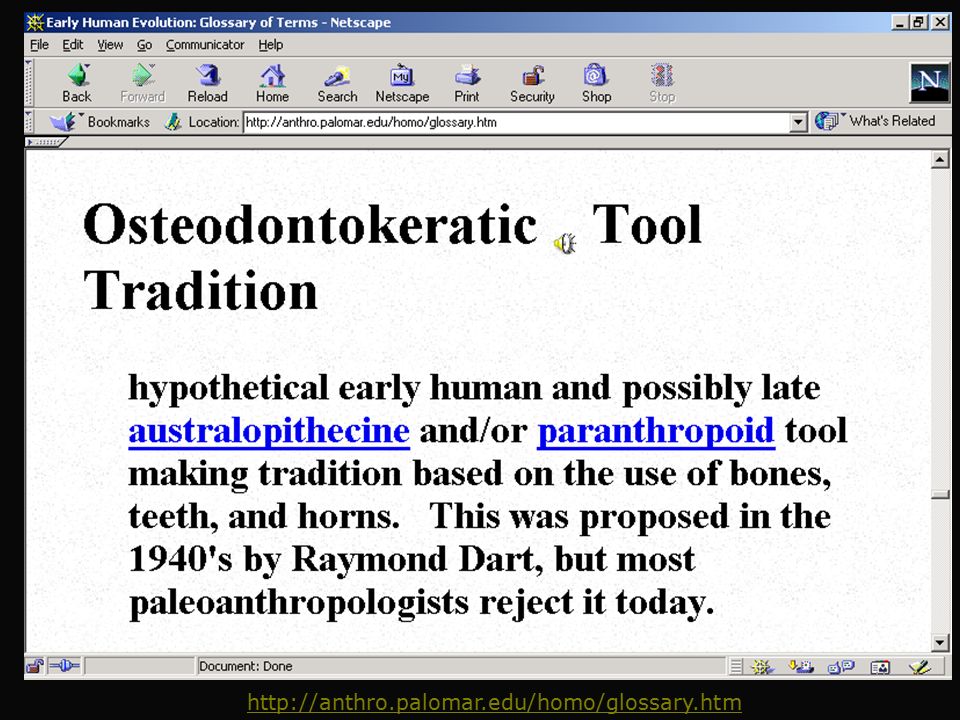Open the Go menu

[144, 45]
